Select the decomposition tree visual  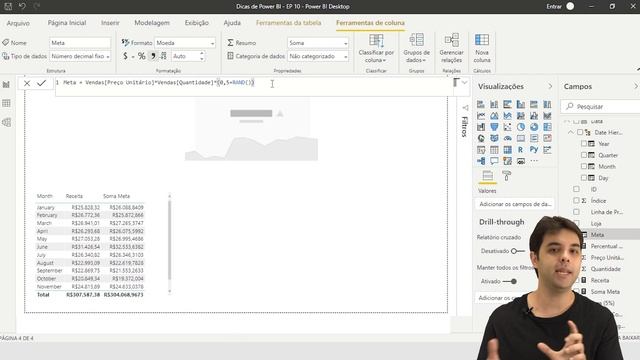point(481,161)
